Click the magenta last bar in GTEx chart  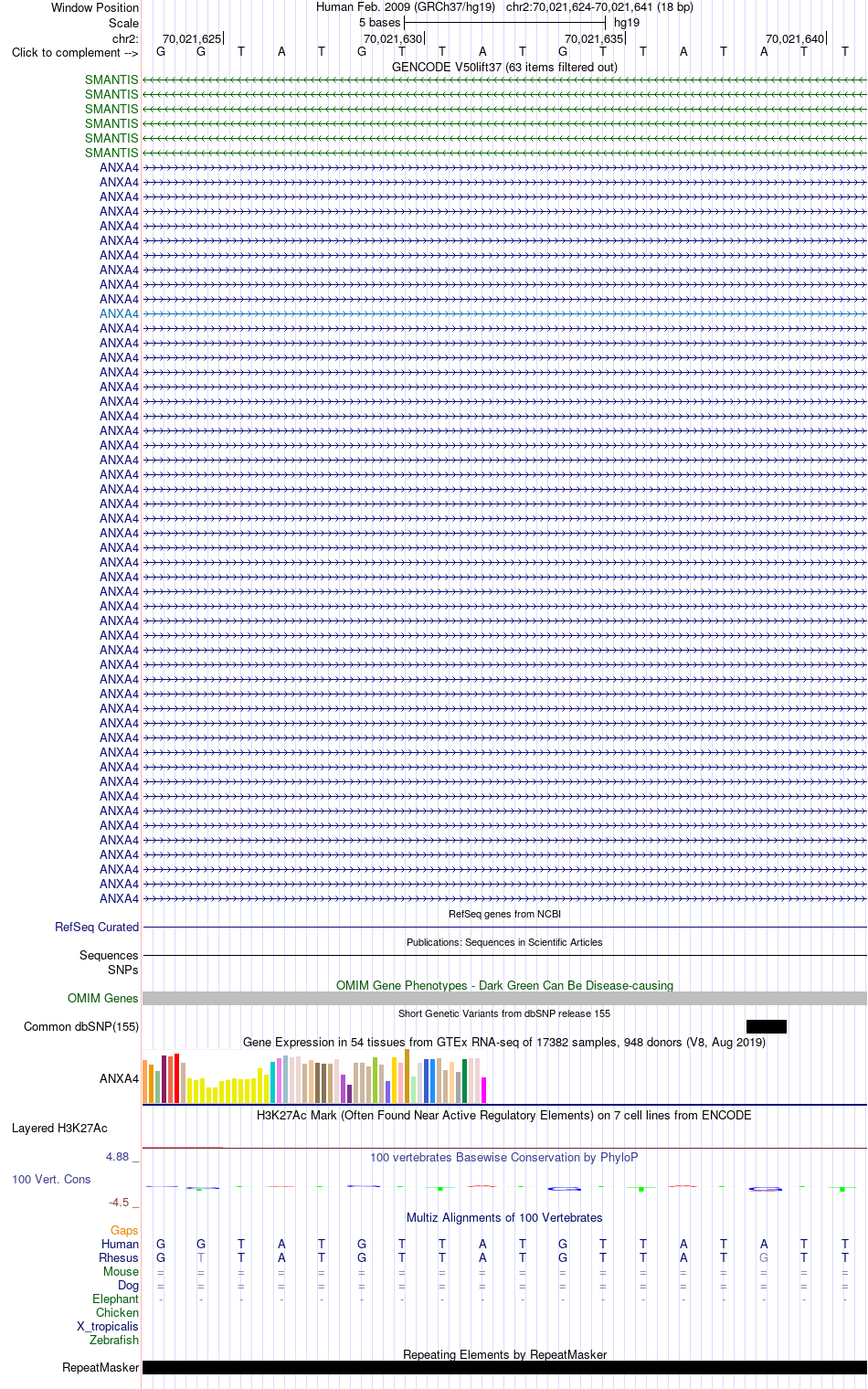[484, 1090]
